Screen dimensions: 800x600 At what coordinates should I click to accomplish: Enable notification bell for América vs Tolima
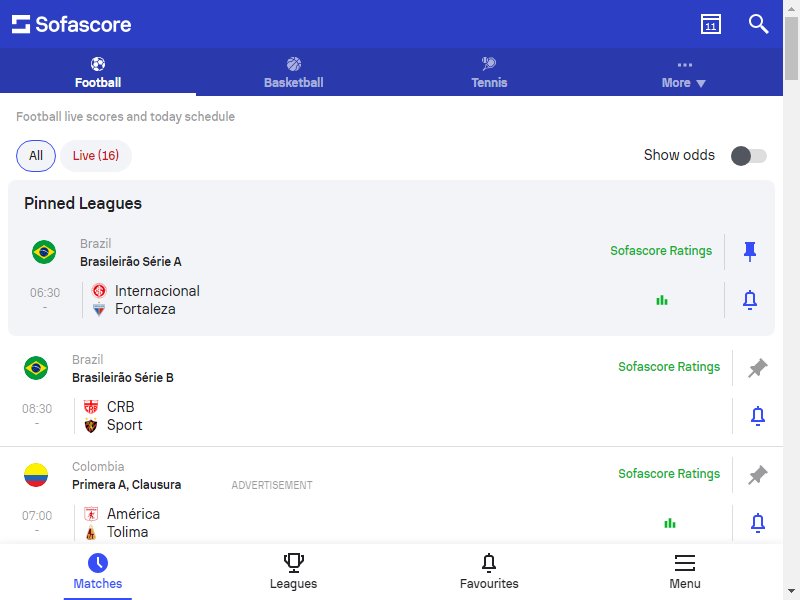758,523
